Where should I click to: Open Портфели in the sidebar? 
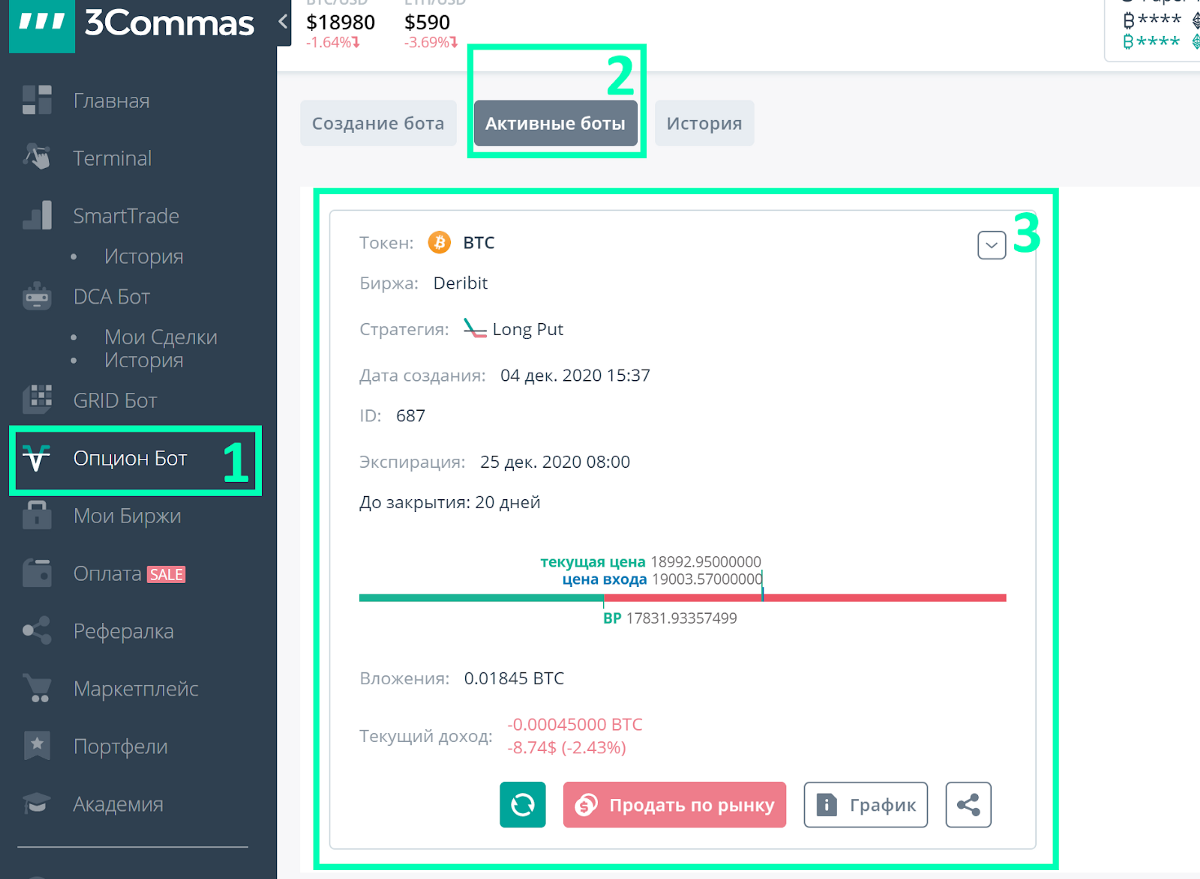[x=120, y=747]
